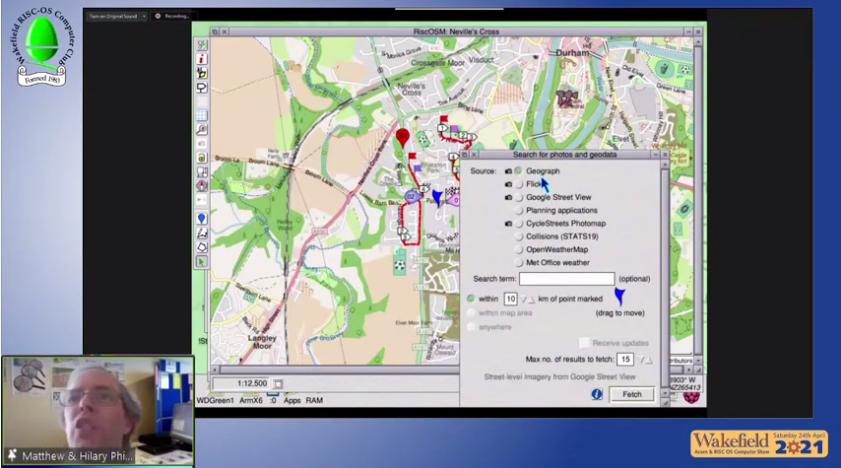Viewport: 841px width, 468px height.
Task: Select the signpost tool in map toolbar
Action: 202,87
